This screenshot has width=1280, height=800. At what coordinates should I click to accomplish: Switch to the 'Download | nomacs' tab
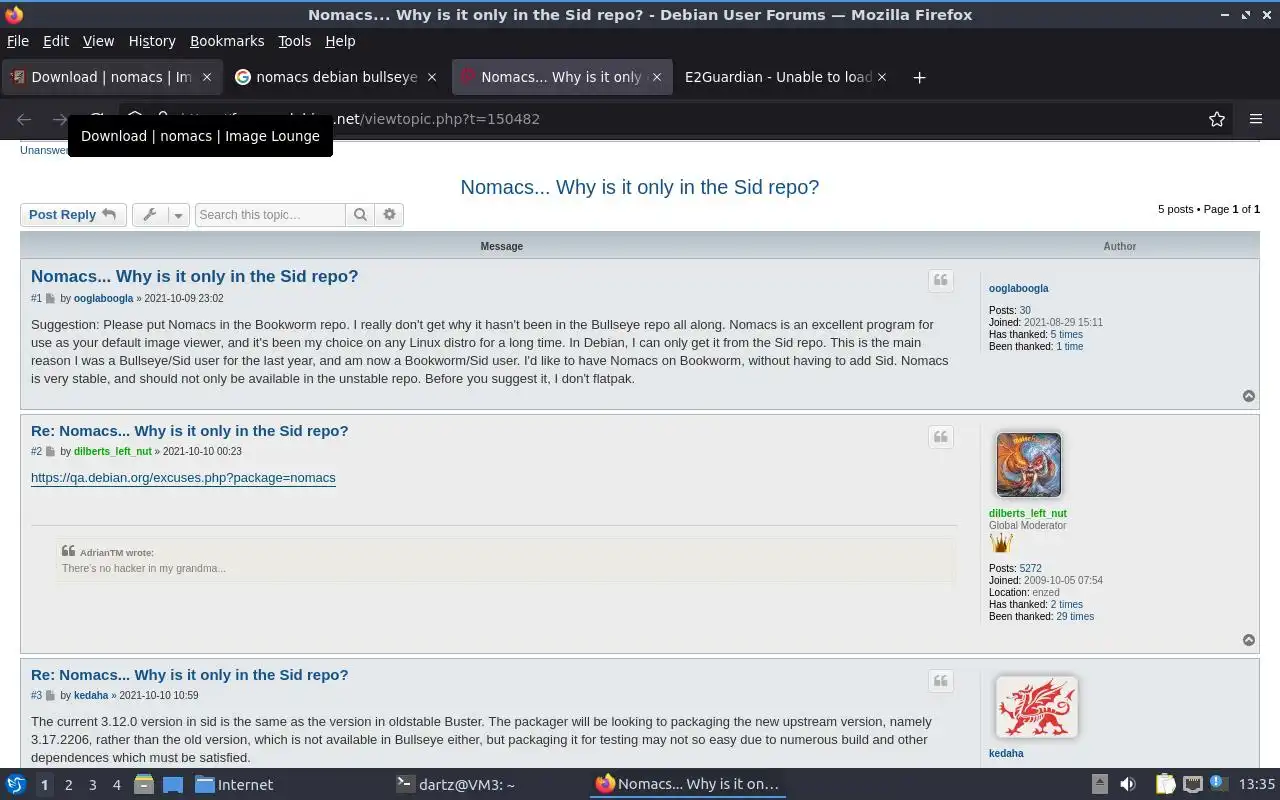coord(112,77)
